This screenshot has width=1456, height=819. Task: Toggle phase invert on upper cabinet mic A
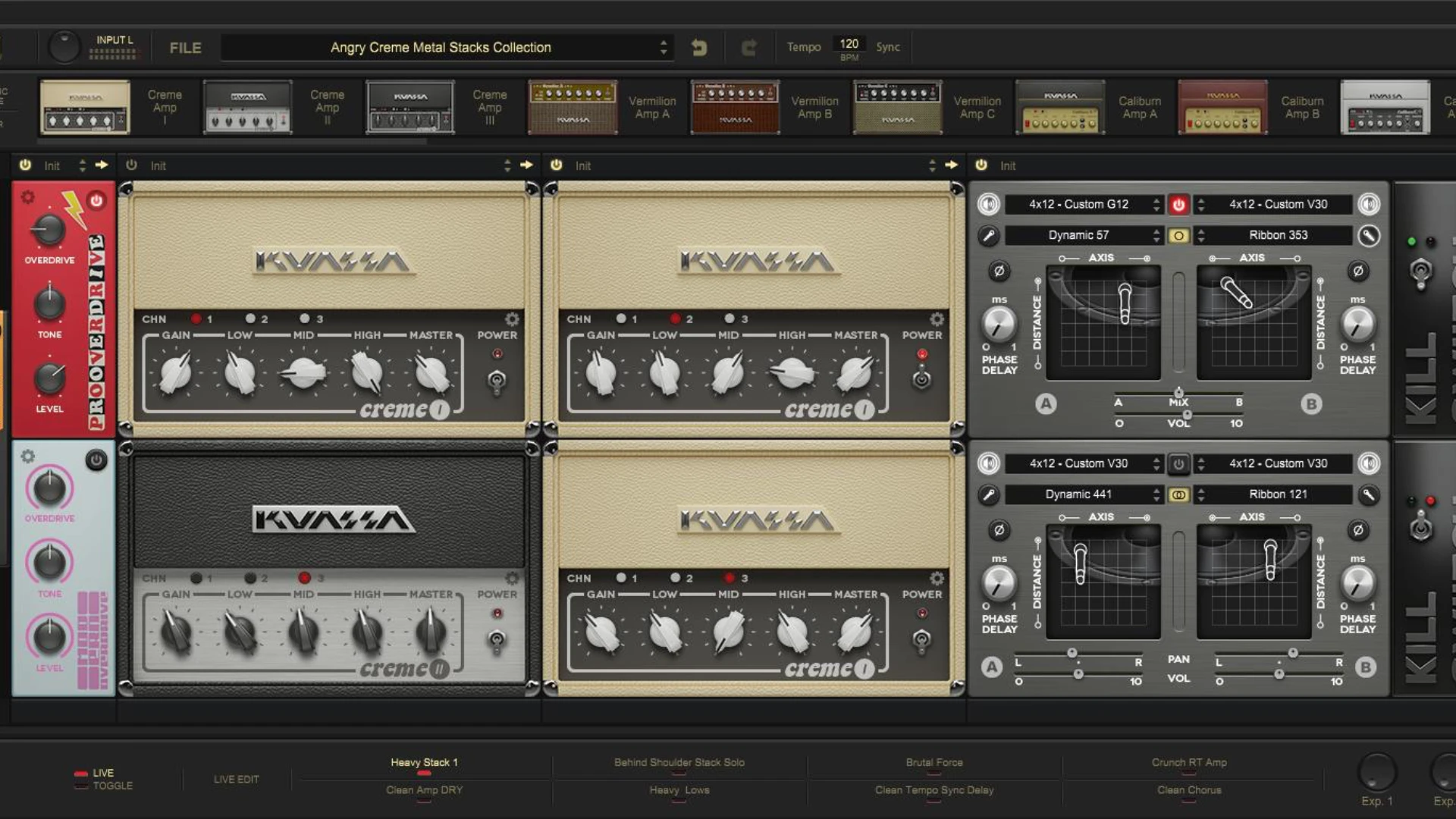pos(999,271)
